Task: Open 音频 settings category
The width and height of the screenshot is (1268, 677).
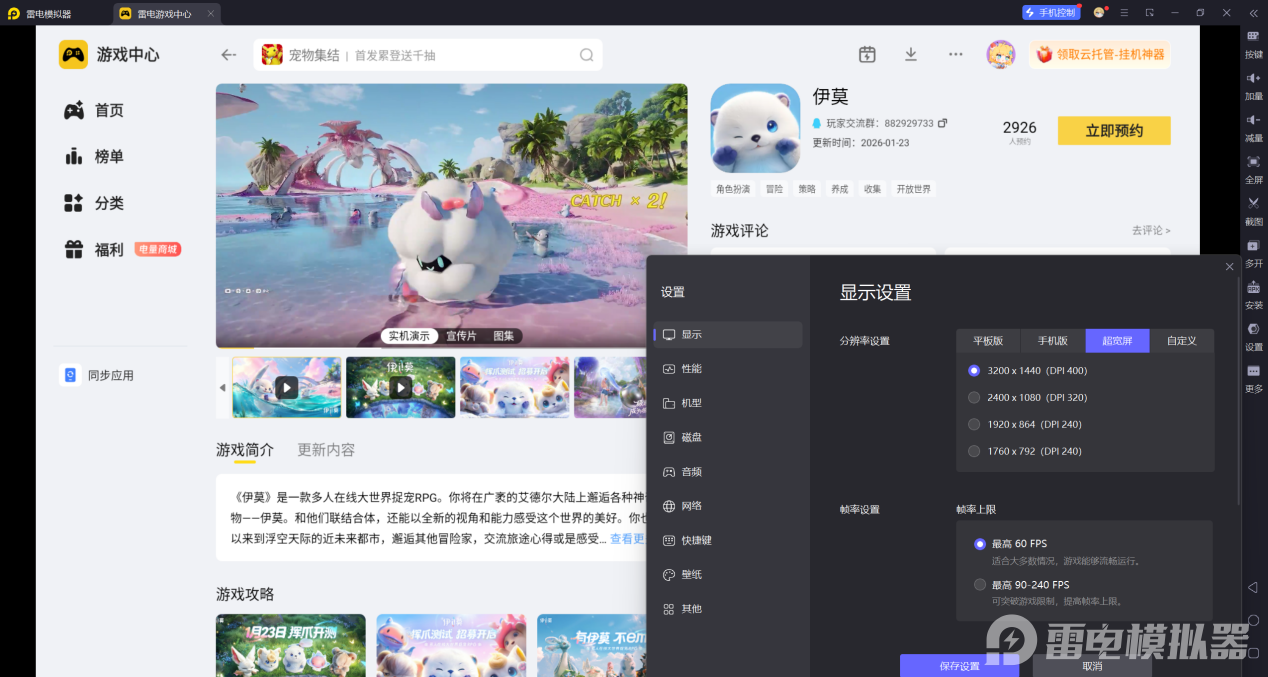Action: click(728, 472)
